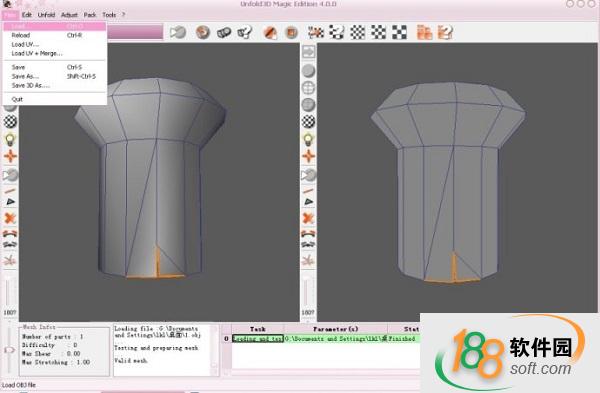Click the orange pencil edit icon in toolbar

click(270, 32)
